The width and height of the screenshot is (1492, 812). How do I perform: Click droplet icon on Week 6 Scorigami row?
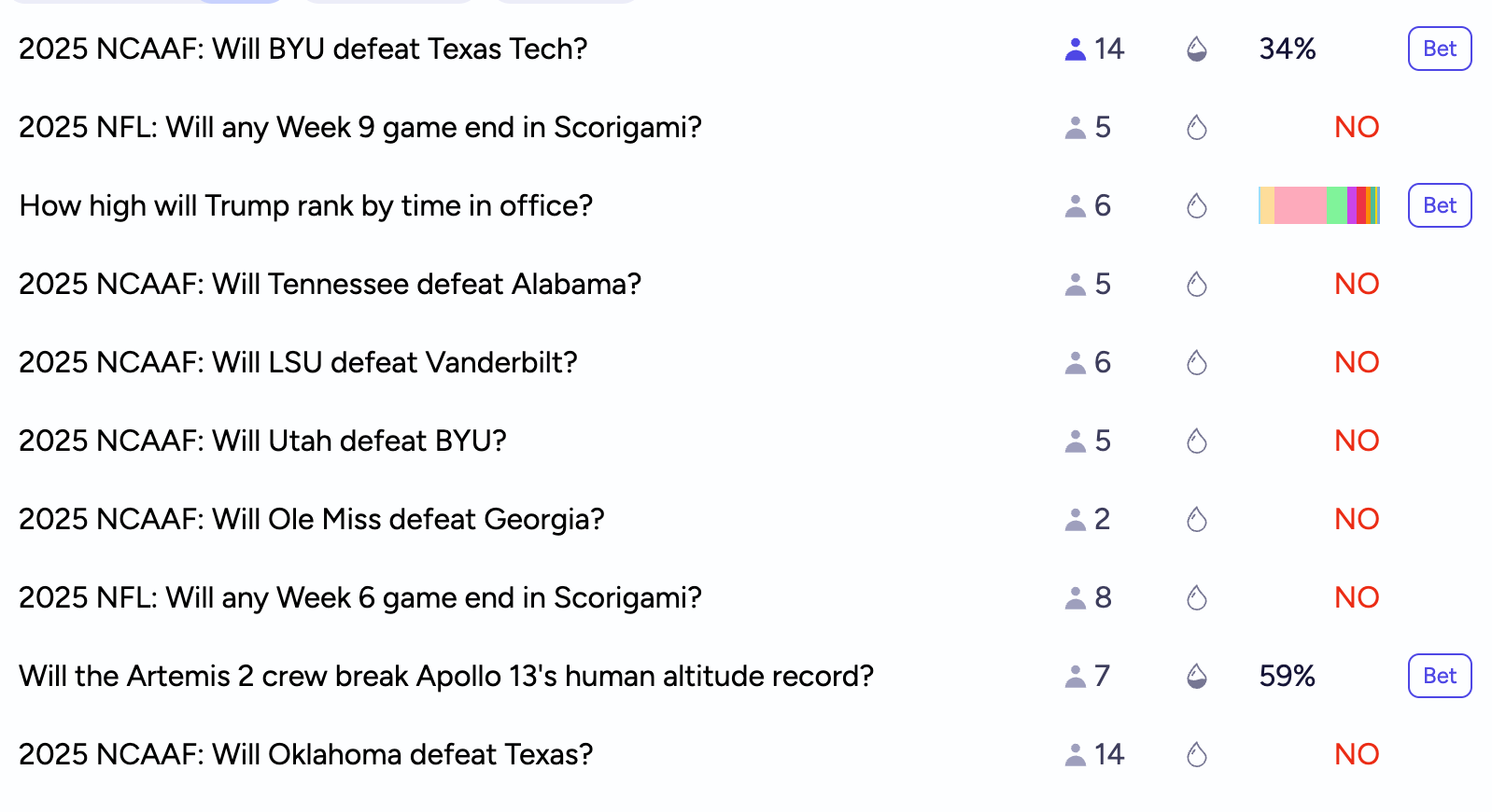(x=1197, y=598)
